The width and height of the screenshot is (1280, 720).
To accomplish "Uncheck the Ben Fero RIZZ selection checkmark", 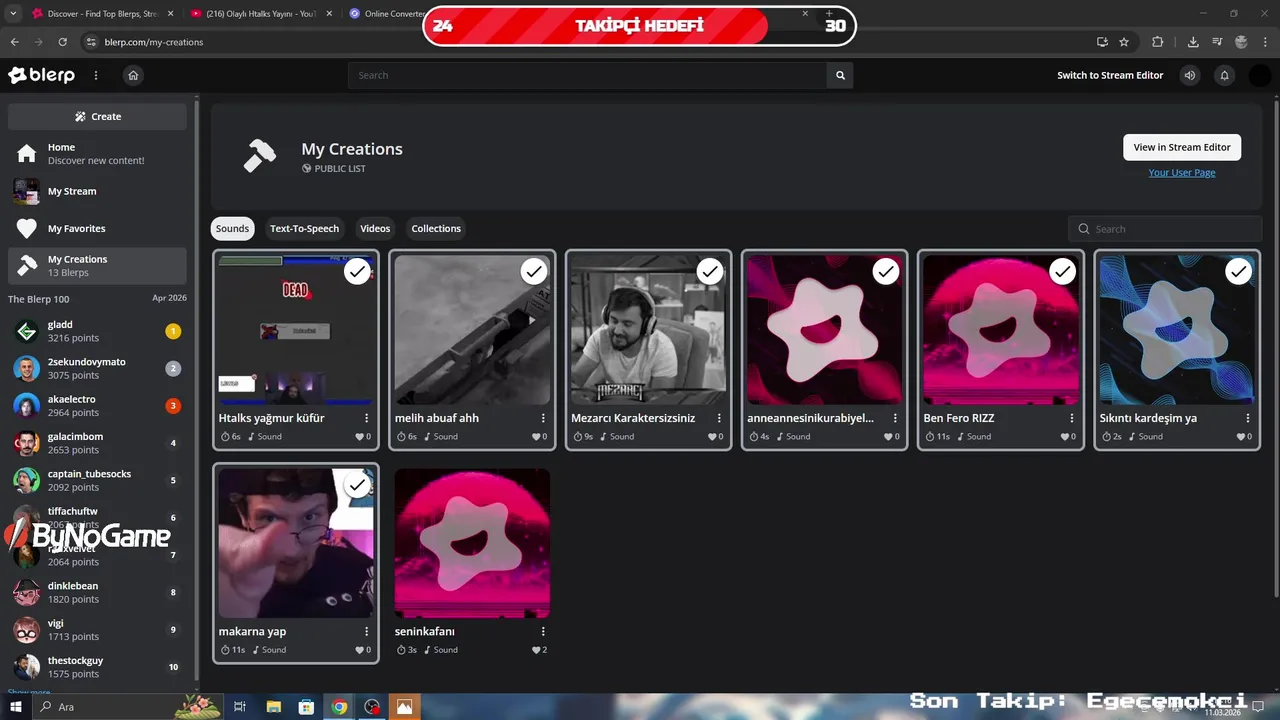I will (1062, 272).
